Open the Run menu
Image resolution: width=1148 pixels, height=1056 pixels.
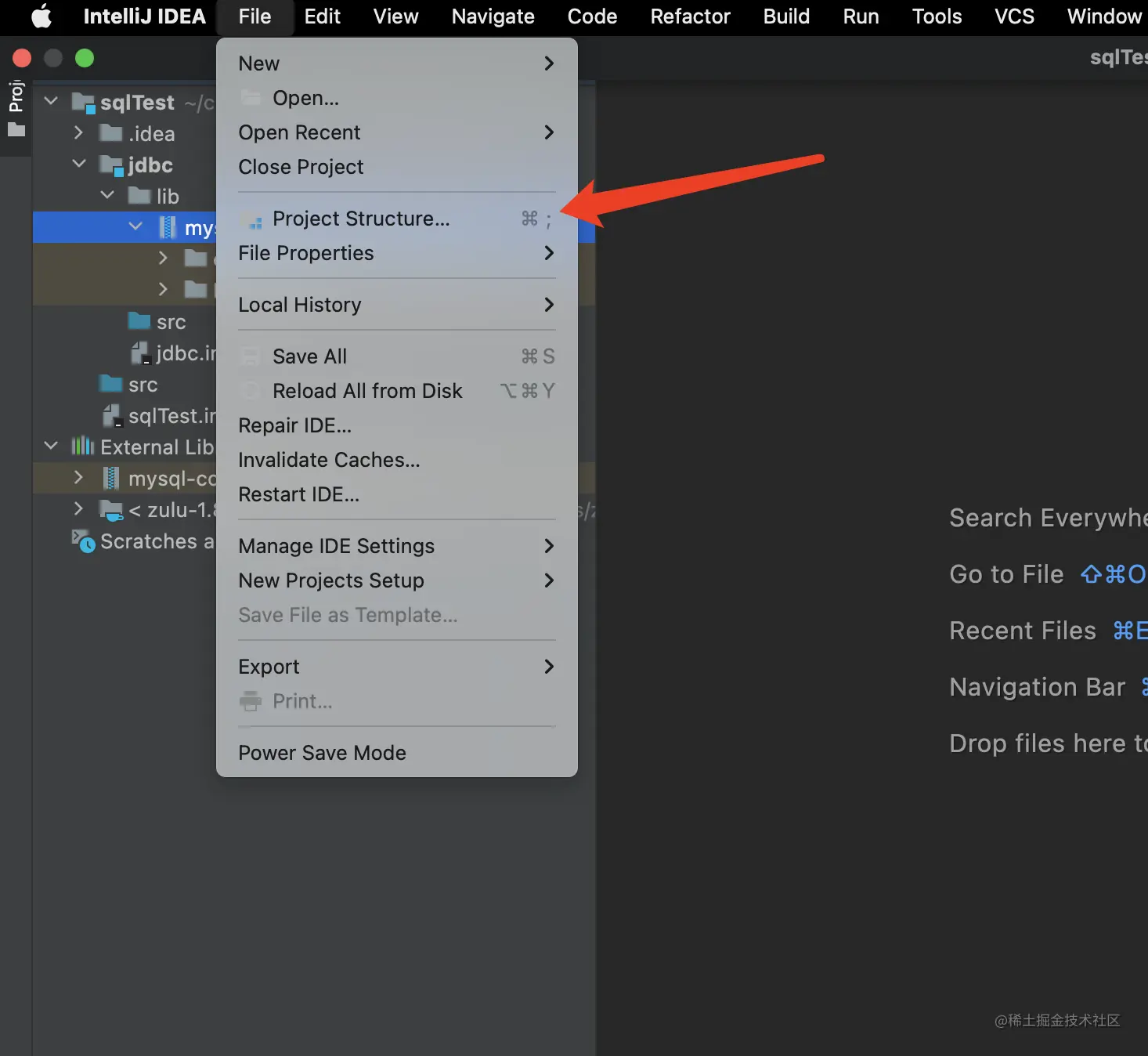pyautogui.click(x=861, y=16)
